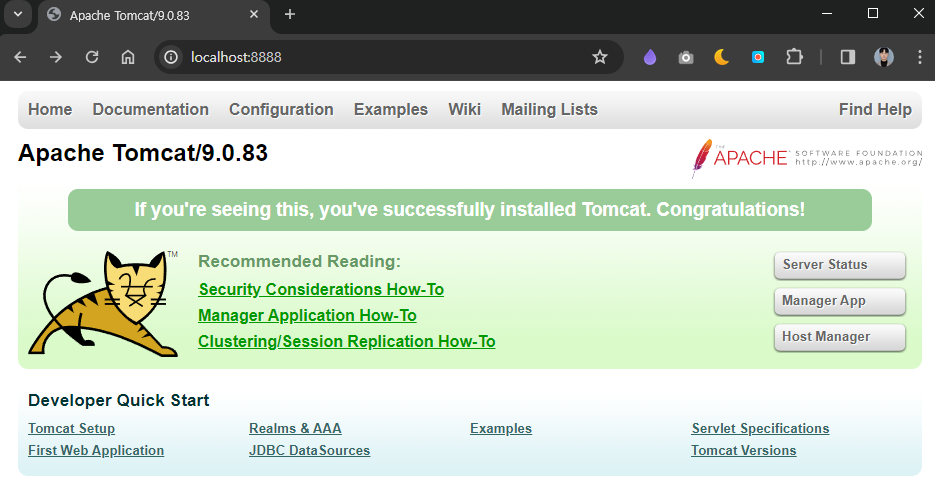Open the Chrome three-dot menu

click(919, 57)
